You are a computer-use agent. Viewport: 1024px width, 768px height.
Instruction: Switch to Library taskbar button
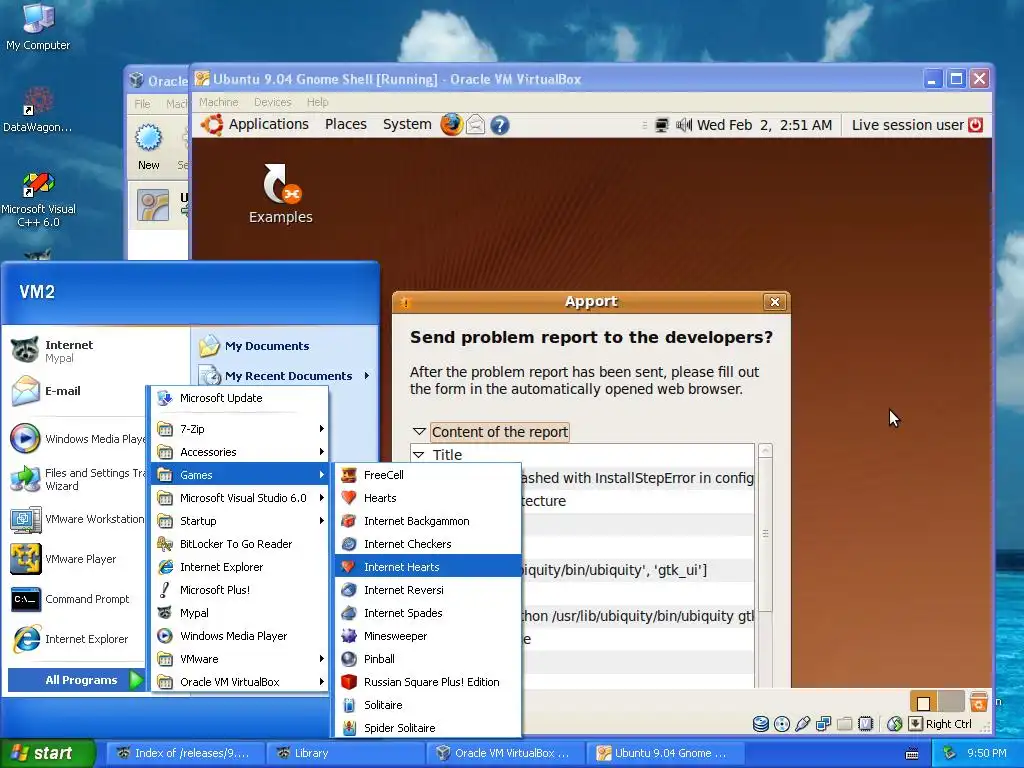click(x=346, y=753)
